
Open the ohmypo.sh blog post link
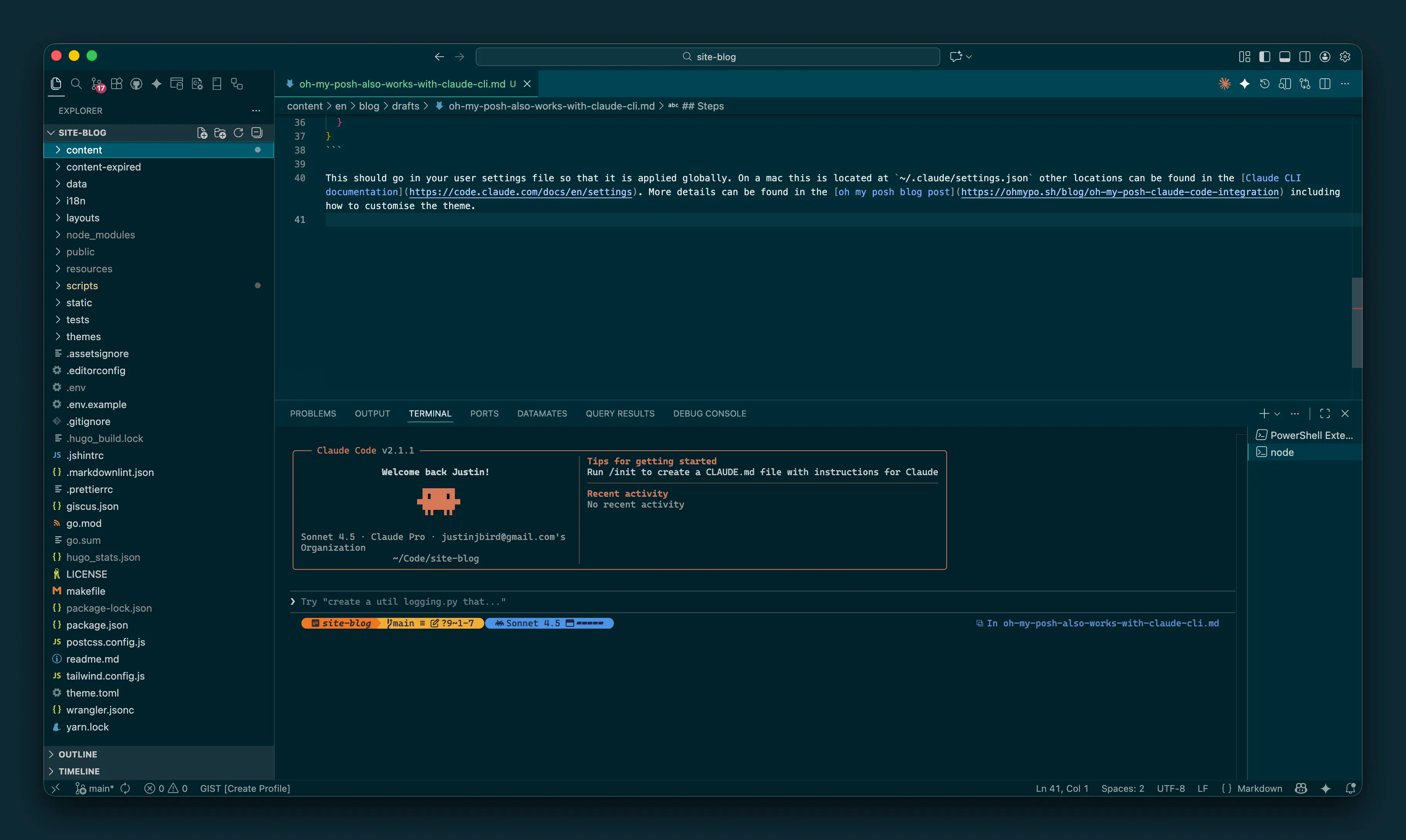tap(1120, 192)
